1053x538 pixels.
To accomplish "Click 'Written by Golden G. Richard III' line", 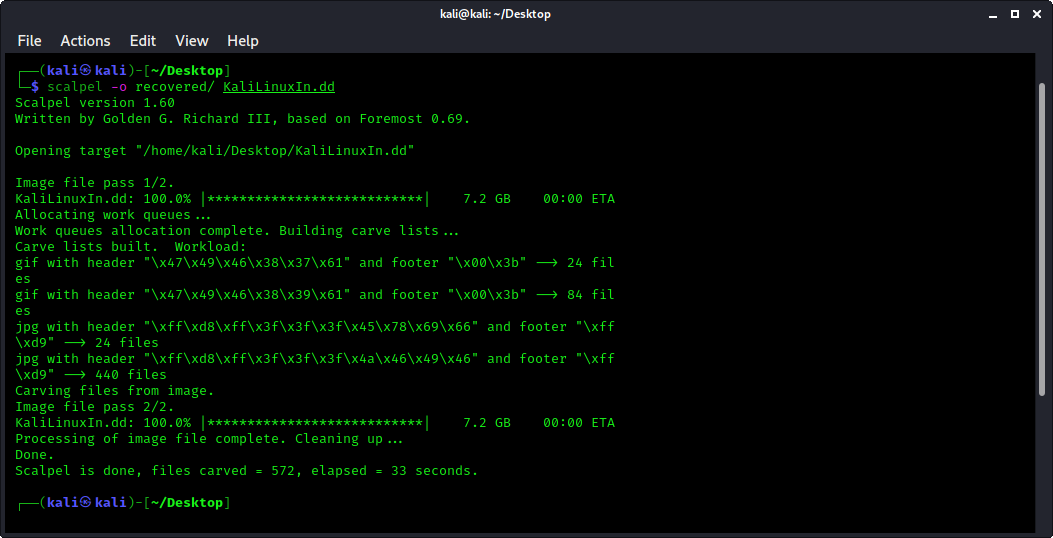I will [242, 119].
